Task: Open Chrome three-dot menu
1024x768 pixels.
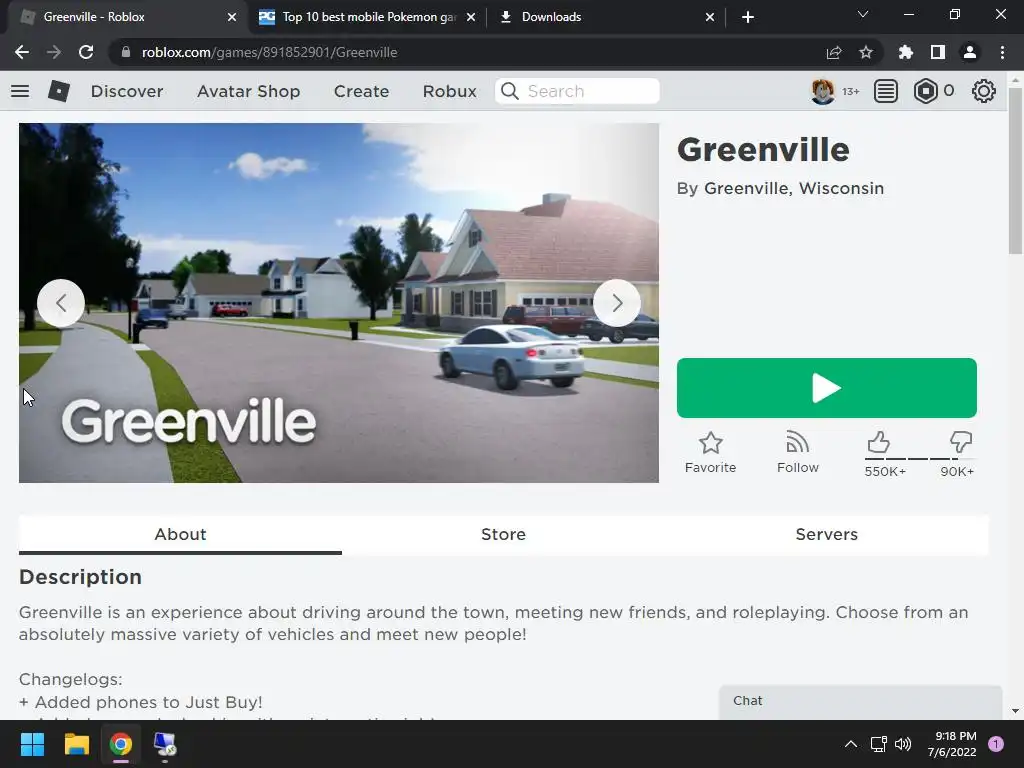Action: [x=1002, y=52]
